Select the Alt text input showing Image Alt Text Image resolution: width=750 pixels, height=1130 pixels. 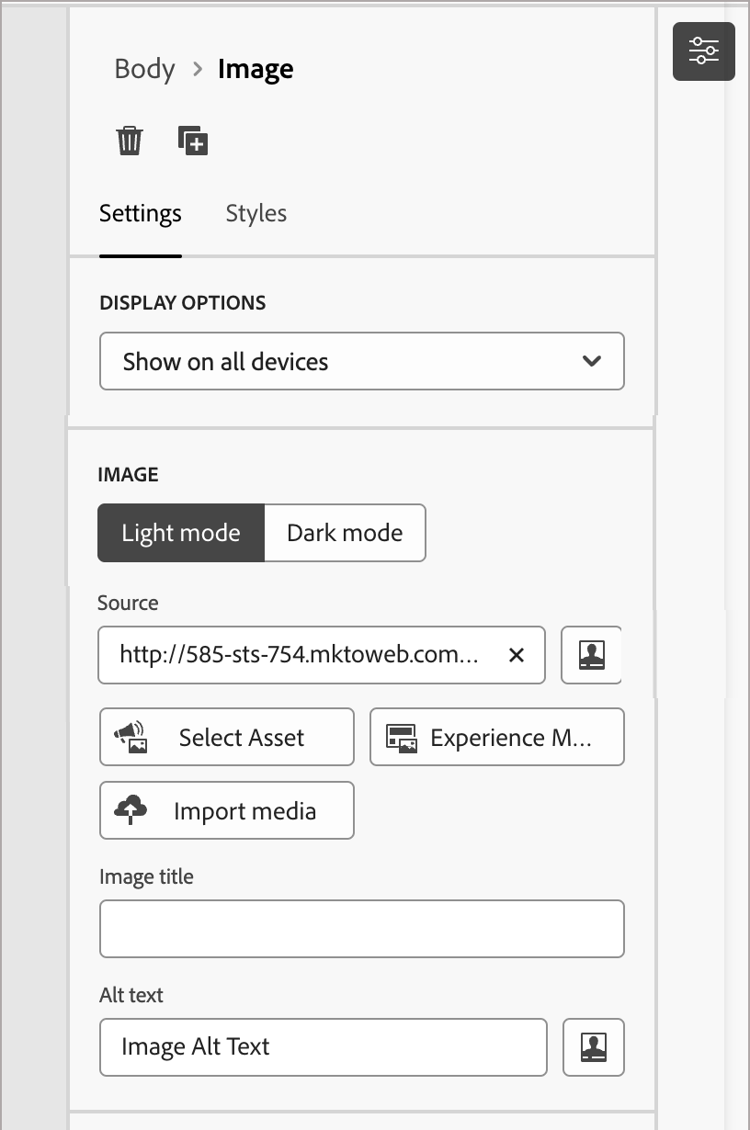tap(322, 1047)
